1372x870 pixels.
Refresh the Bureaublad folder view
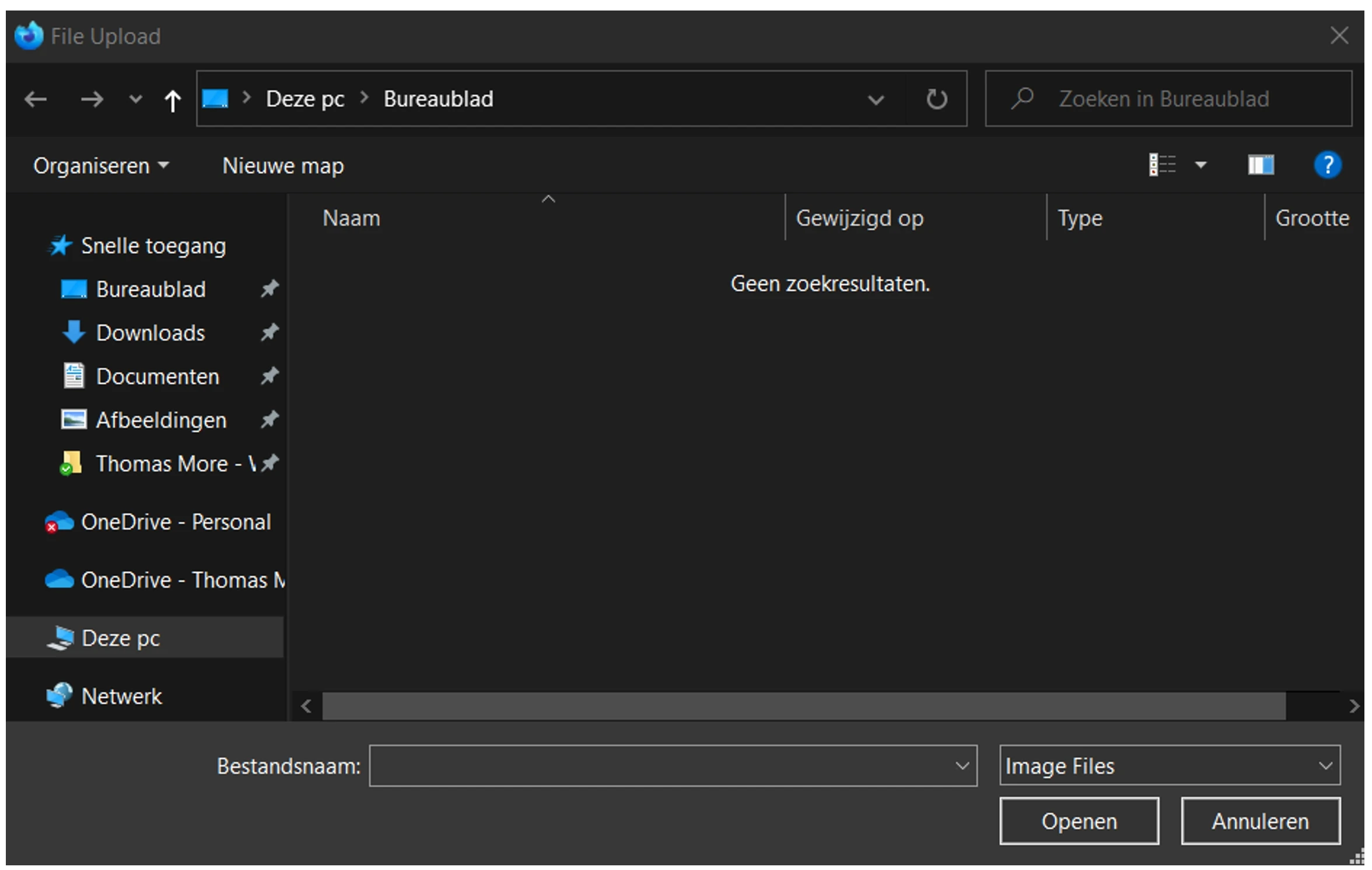[937, 99]
